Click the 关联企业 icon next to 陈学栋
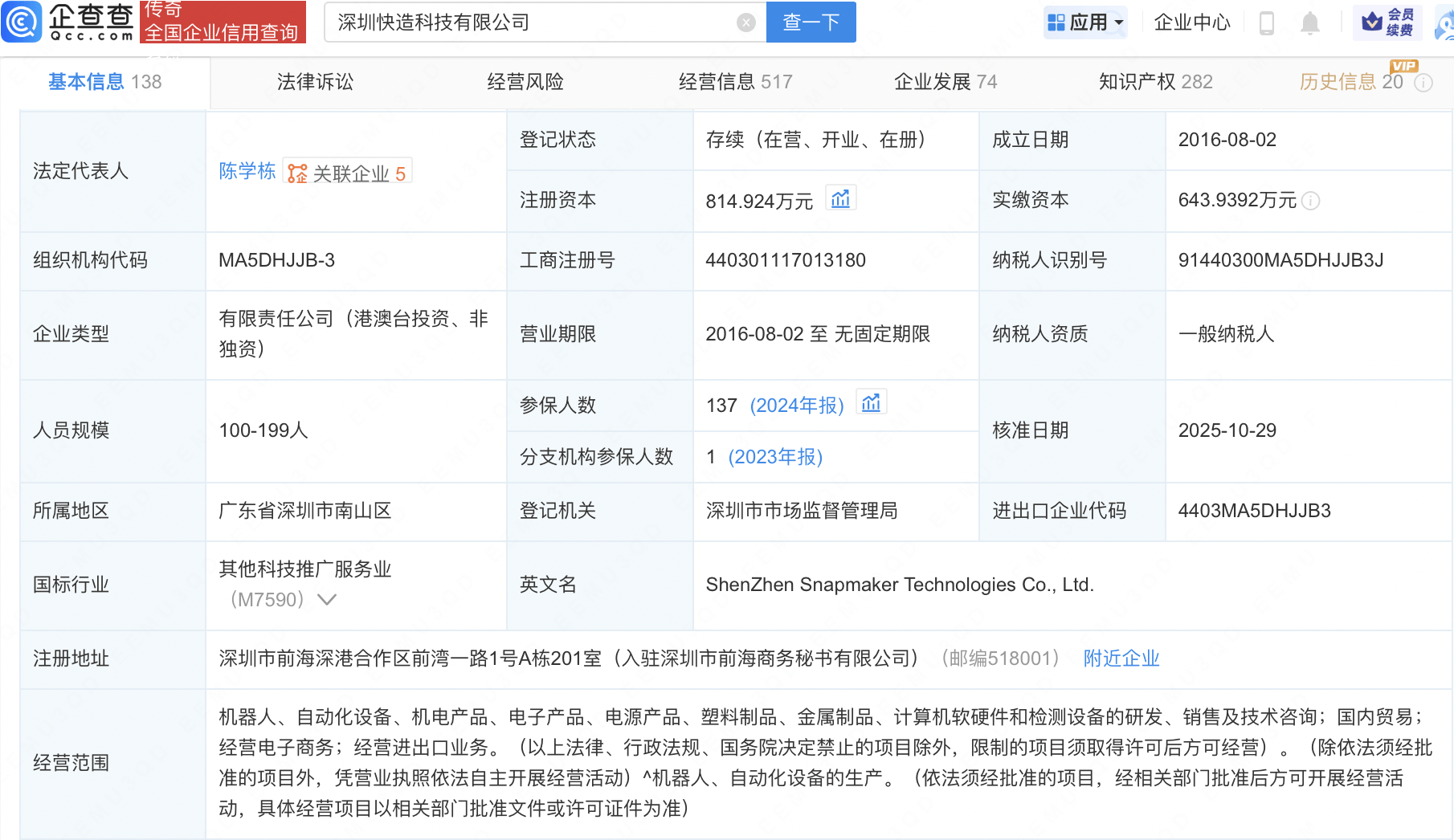1454x840 pixels. tap(296, 171)
